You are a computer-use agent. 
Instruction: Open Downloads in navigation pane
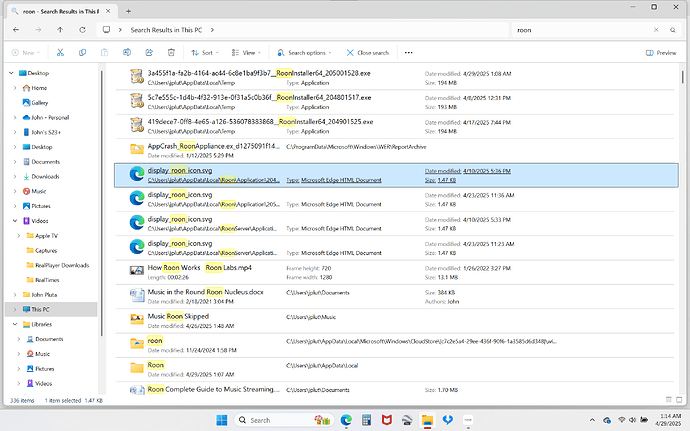click(41, 176)
